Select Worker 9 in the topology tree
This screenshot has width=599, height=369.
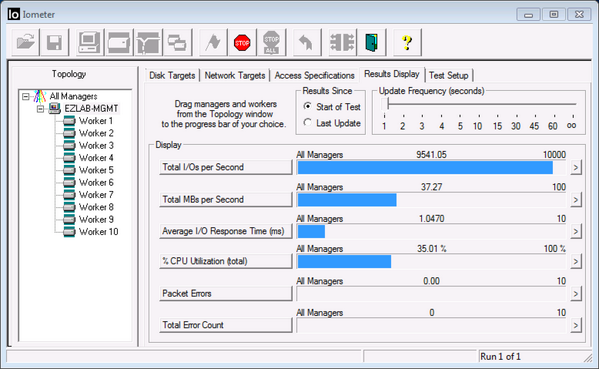pos(96,219)
